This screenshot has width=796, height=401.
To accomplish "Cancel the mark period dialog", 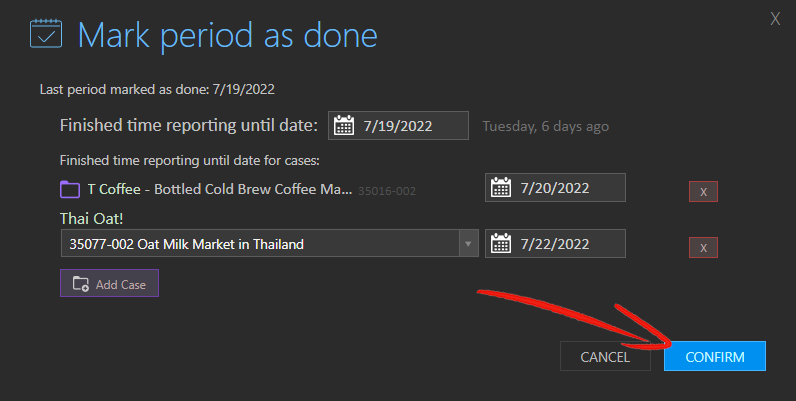I will (605, 356).
